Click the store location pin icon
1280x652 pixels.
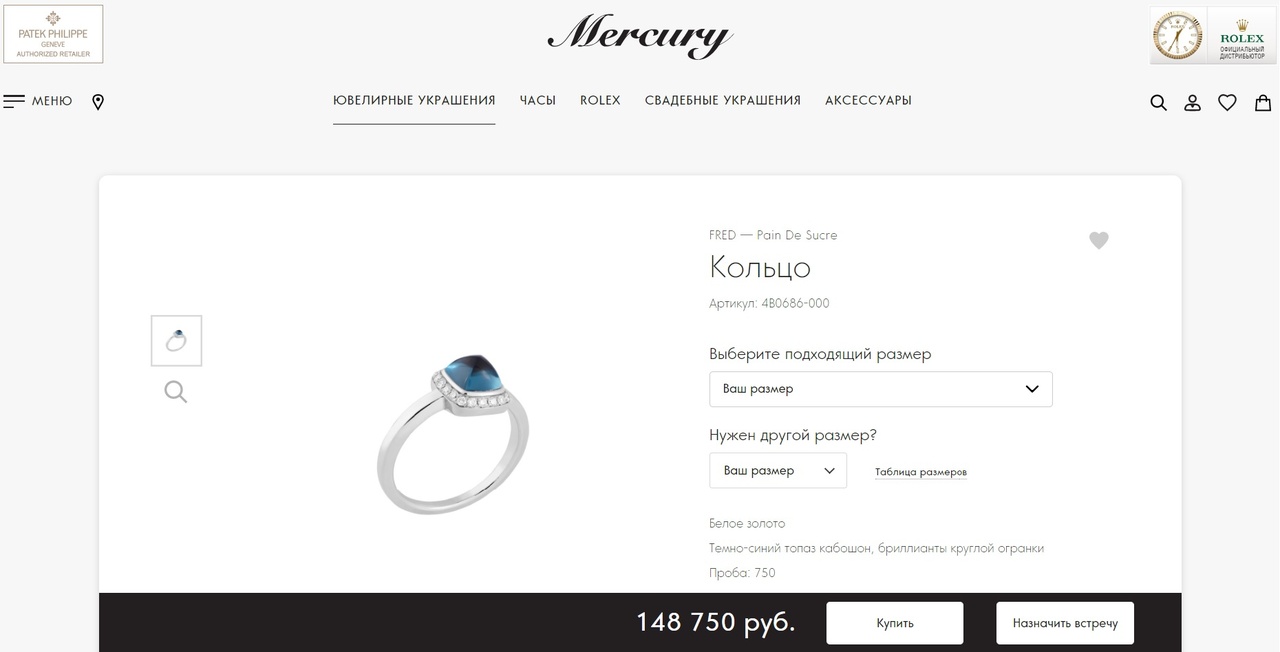click(x=98, y=102)
